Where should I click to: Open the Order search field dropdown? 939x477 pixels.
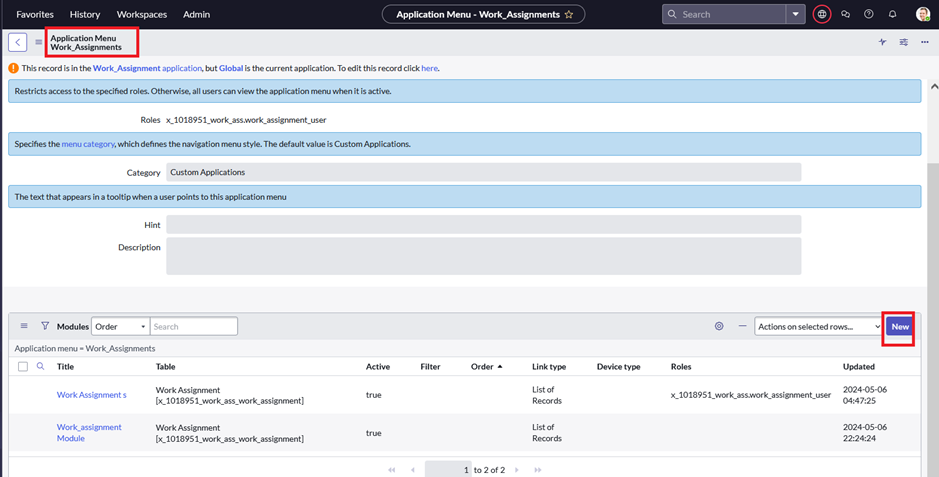pyautogui.click(x=120, y=326)
